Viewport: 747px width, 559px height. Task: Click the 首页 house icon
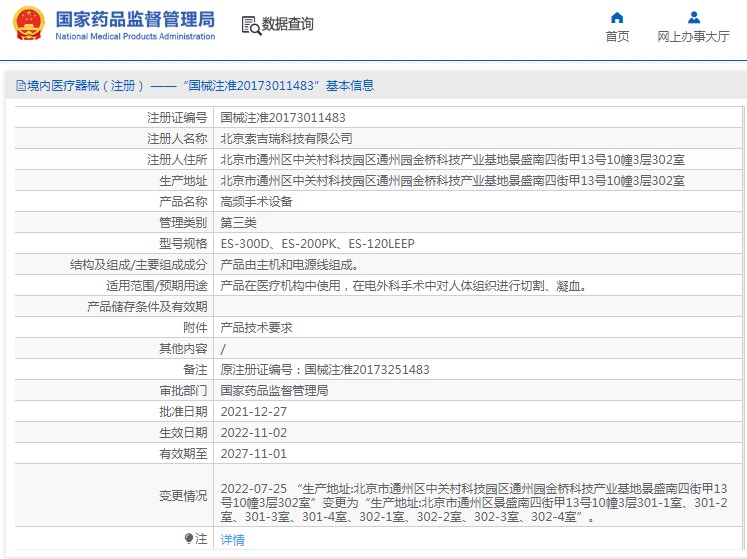pos(617,17)
